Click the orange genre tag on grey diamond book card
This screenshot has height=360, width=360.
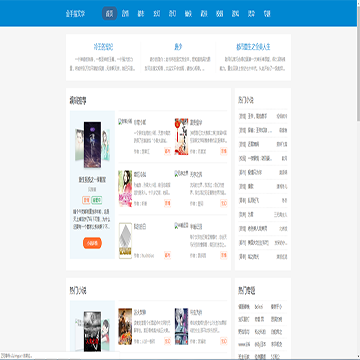click(x=167, y=255)
